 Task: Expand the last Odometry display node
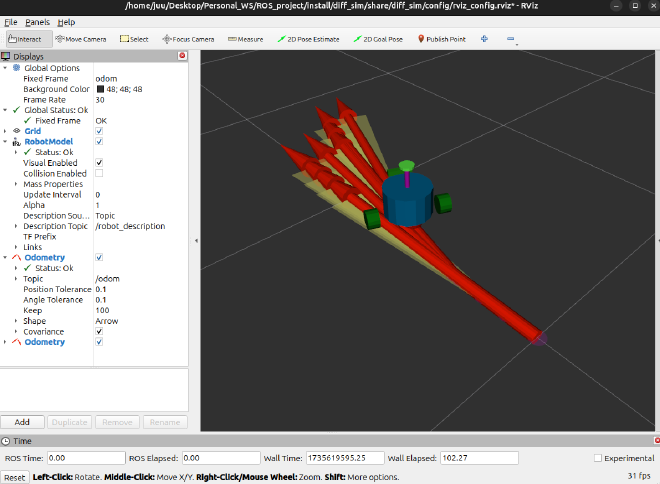click(5, 342)
